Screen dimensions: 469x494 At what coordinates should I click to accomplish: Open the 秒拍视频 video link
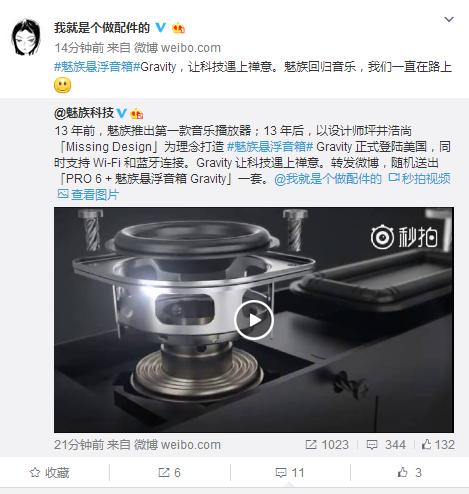point(420,179)
